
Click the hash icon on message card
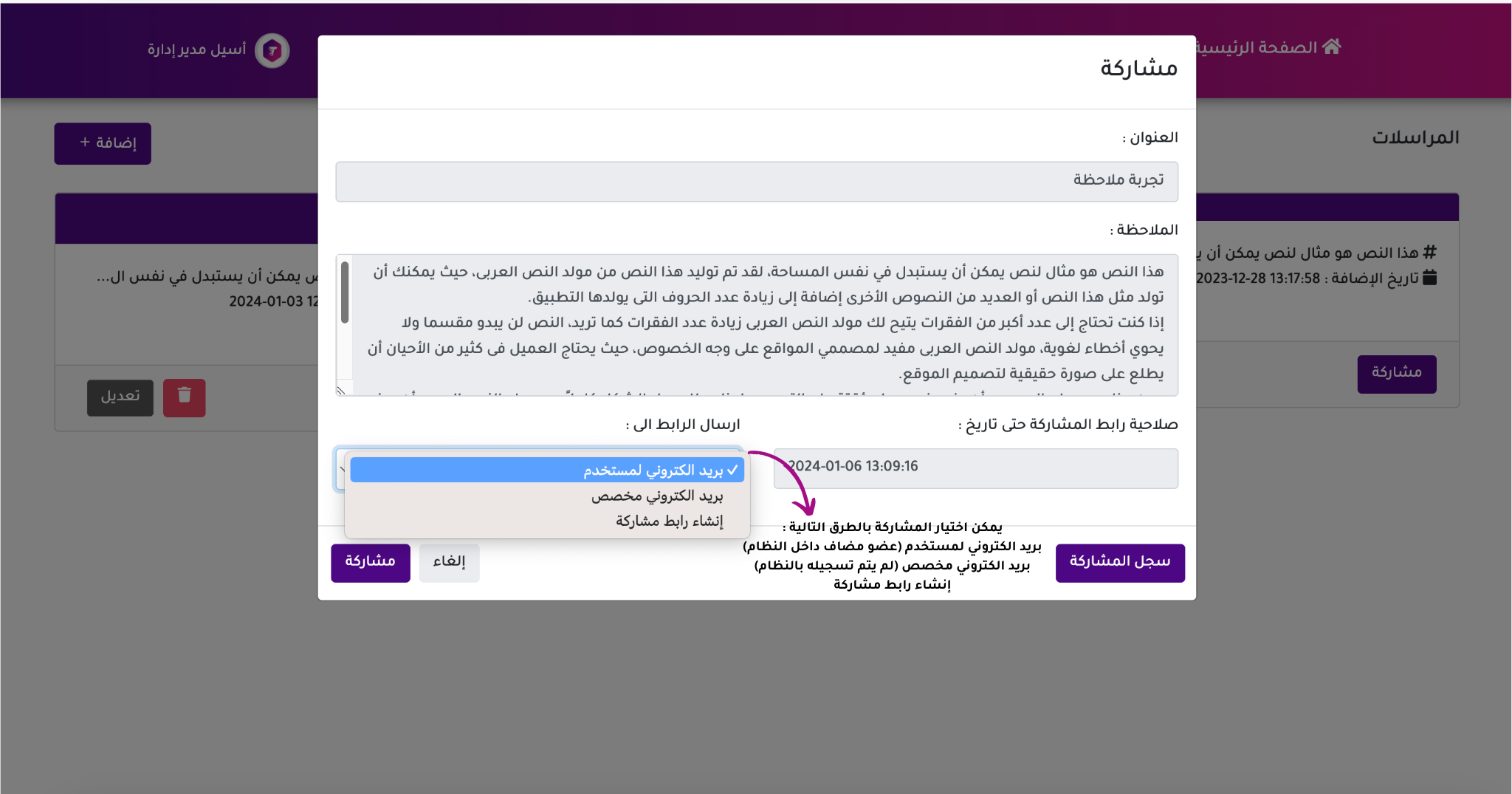click(x=1430, y=253)
